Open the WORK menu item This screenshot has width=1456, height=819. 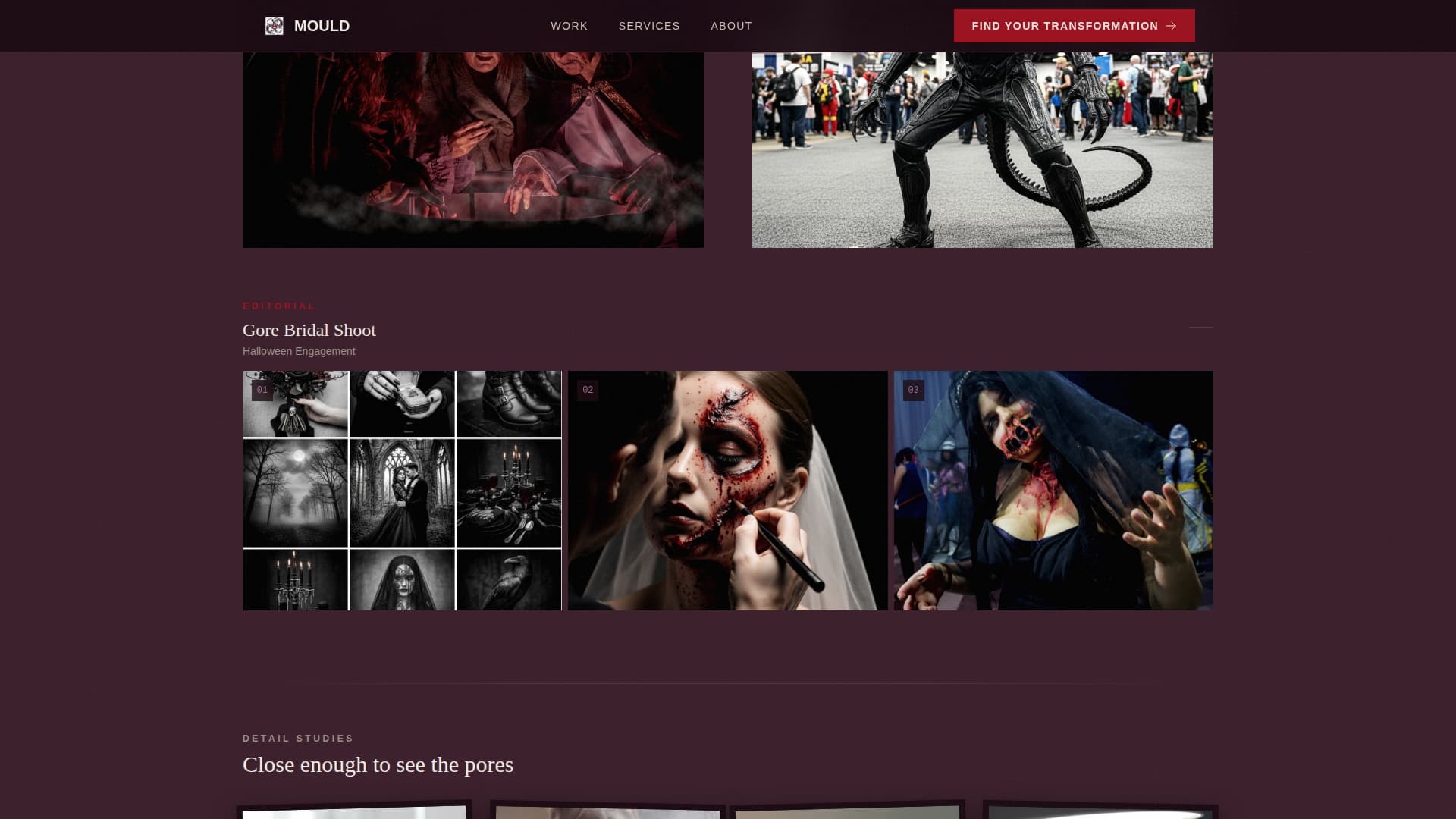pyautogui.click(x=569, y=25)
